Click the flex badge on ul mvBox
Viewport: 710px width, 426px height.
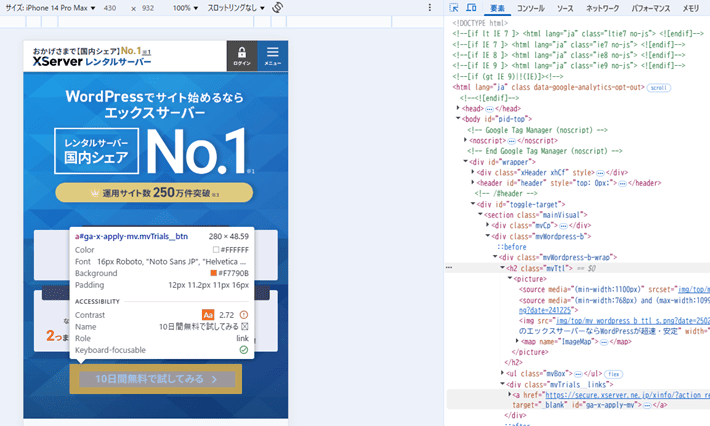point(614,374)
